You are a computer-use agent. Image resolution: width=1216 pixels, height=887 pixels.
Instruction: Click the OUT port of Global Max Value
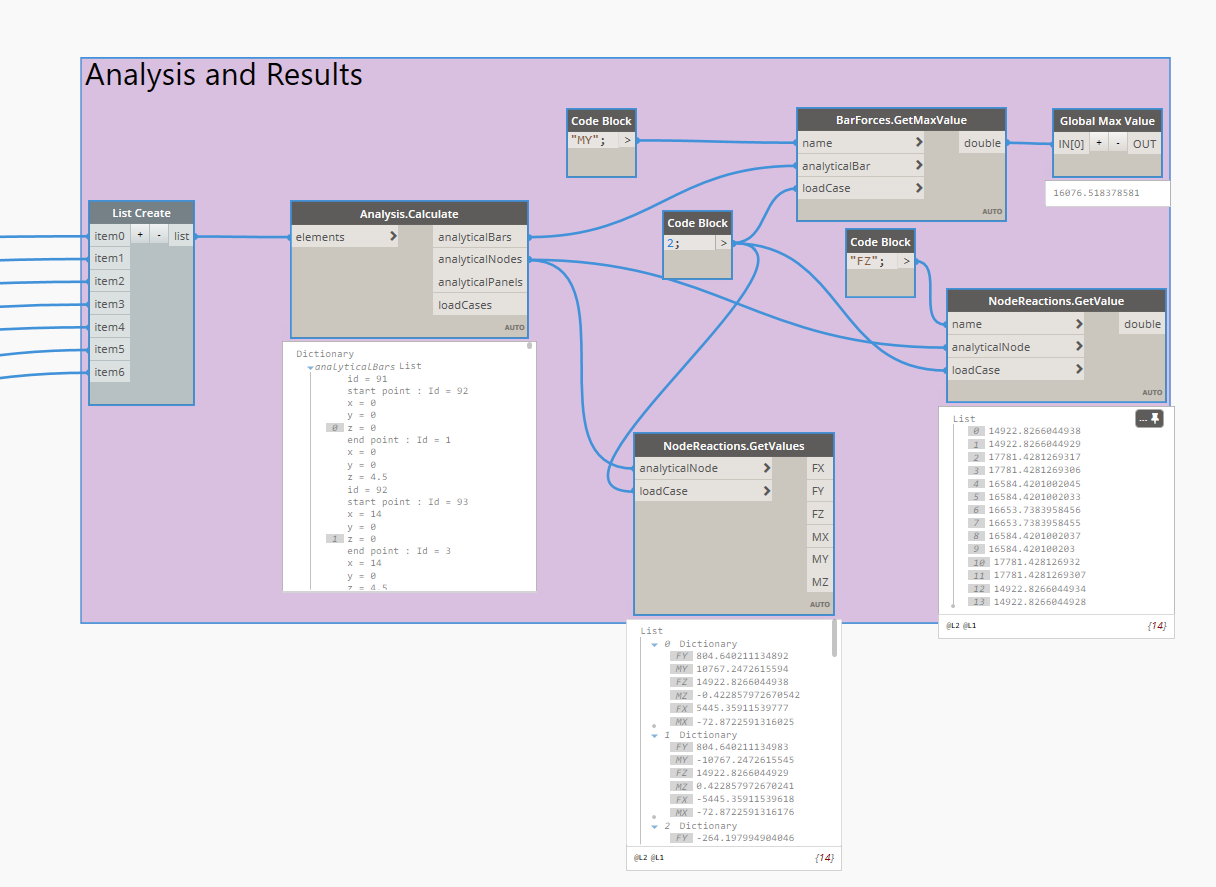[1144, 143]
